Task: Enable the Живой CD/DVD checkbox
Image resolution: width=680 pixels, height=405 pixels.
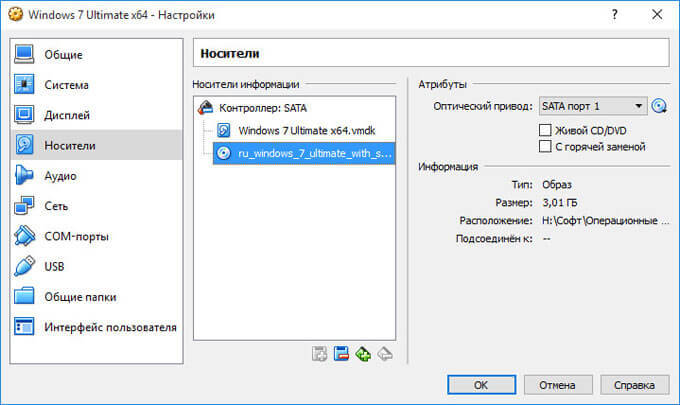Action: point(545,130)
